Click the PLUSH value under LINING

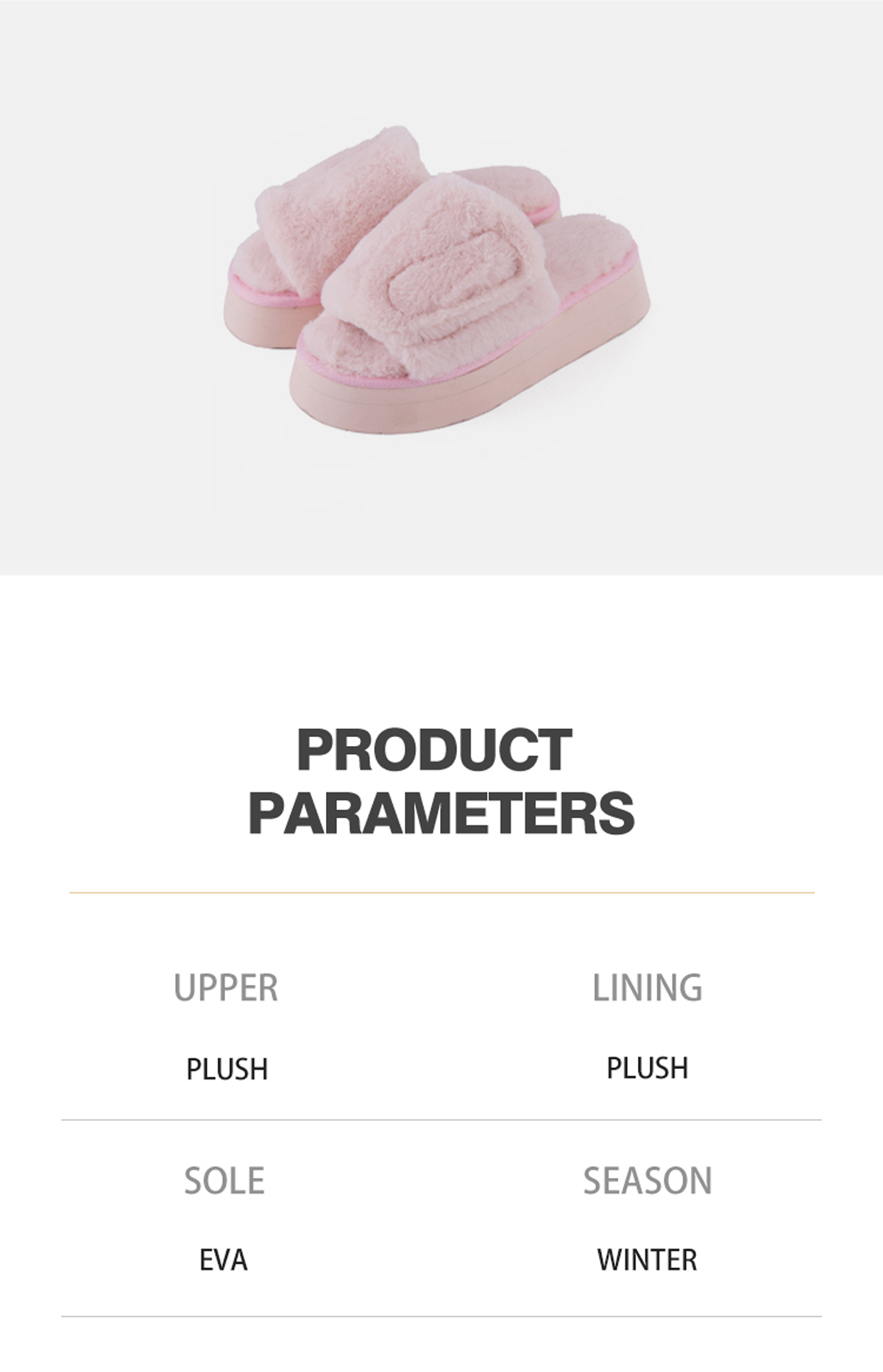648,1067
